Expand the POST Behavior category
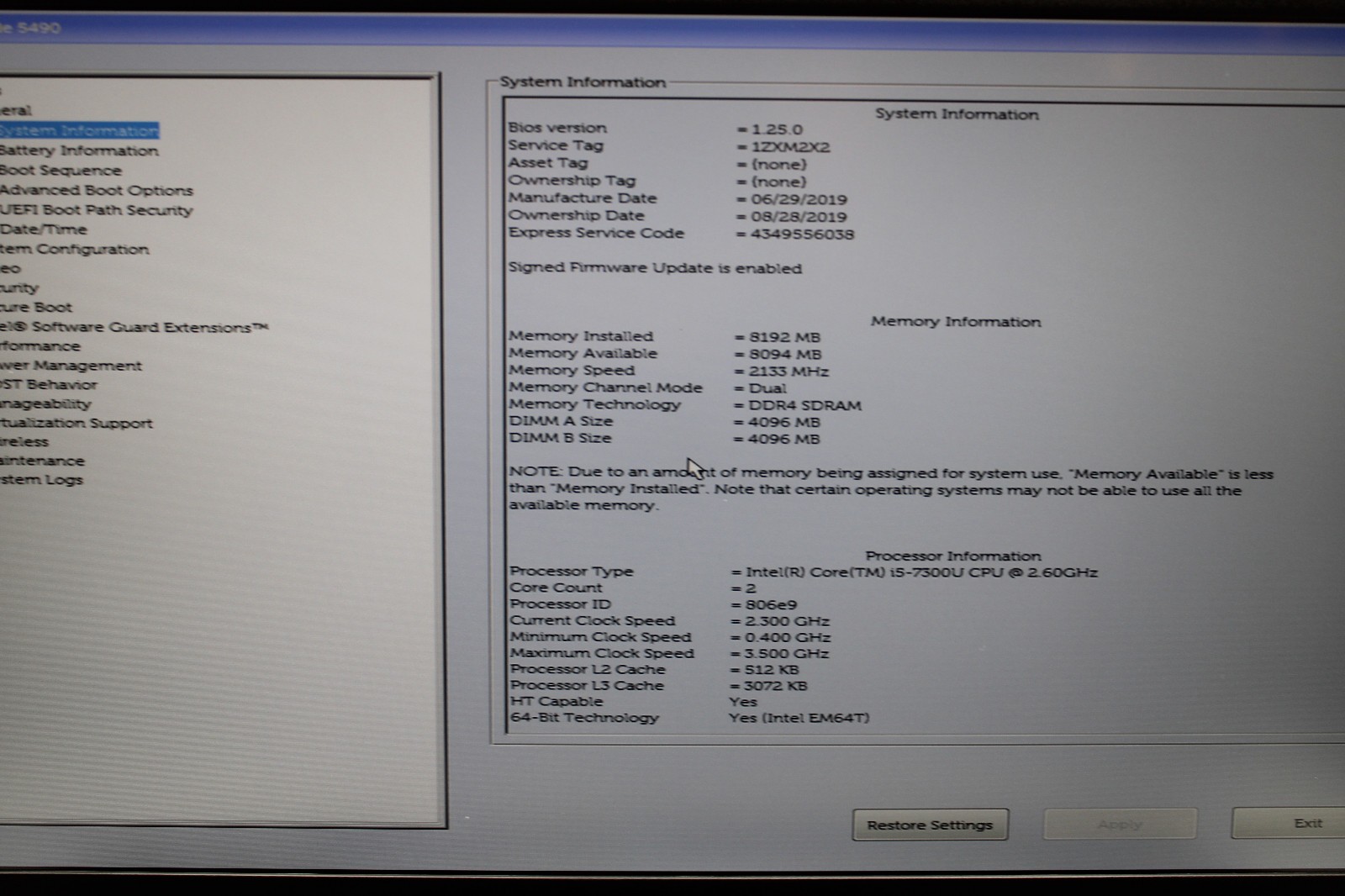The height and width of the screenshot is (896, 1345). (x=49, y=385)
